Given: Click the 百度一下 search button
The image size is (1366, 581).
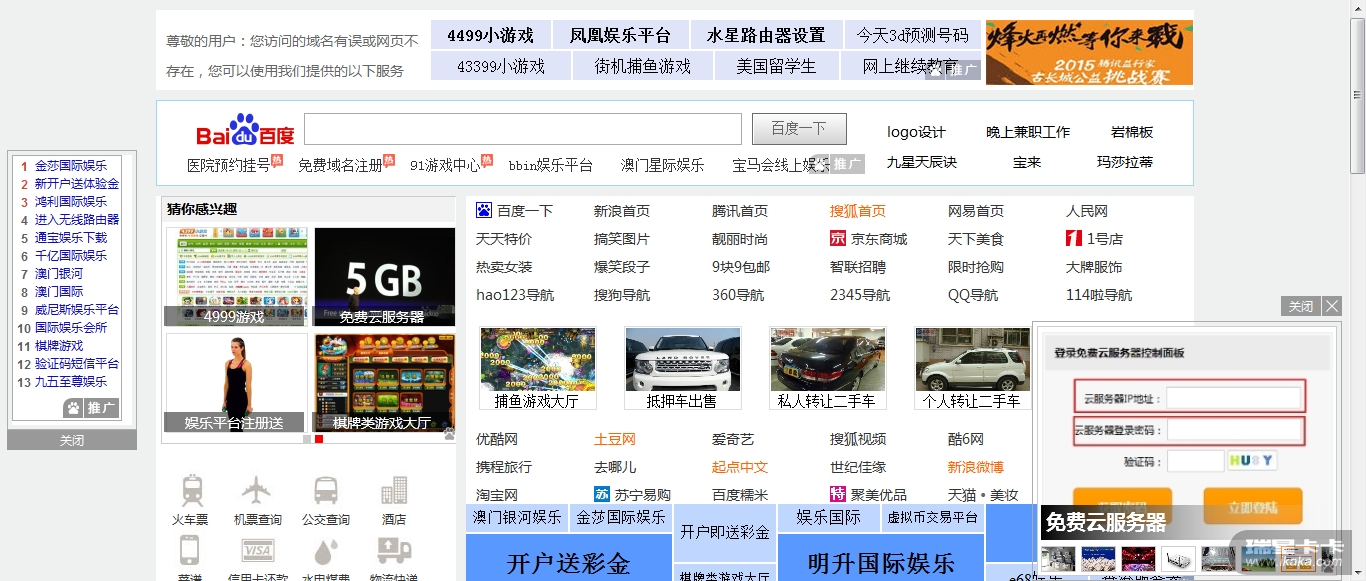Looking at the screenshot, I should pos(799,129).
